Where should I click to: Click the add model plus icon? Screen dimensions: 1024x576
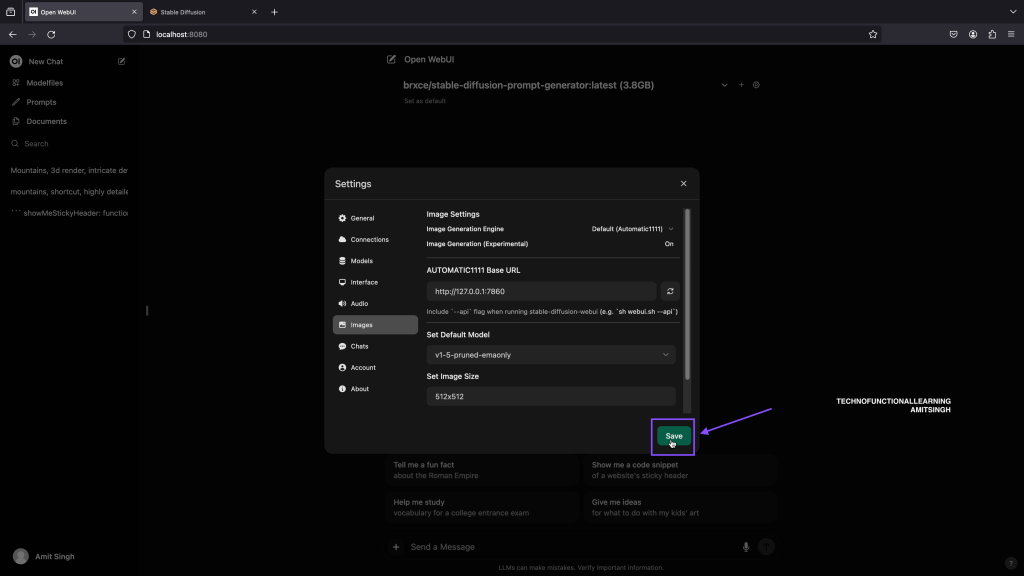point(741,85)
